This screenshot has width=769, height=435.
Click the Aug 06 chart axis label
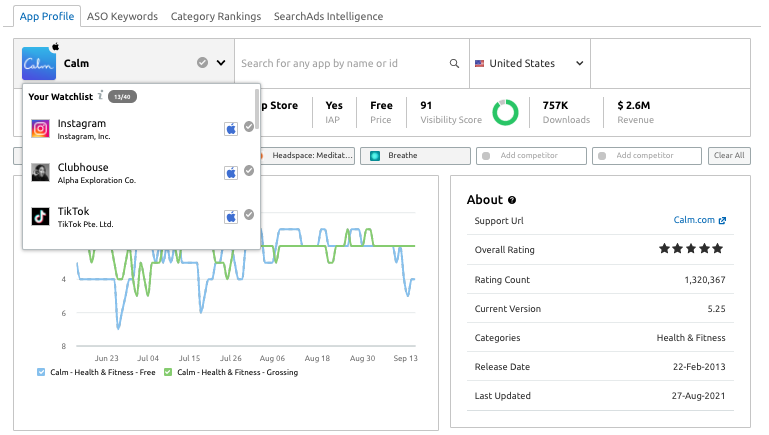pos(272,358)
